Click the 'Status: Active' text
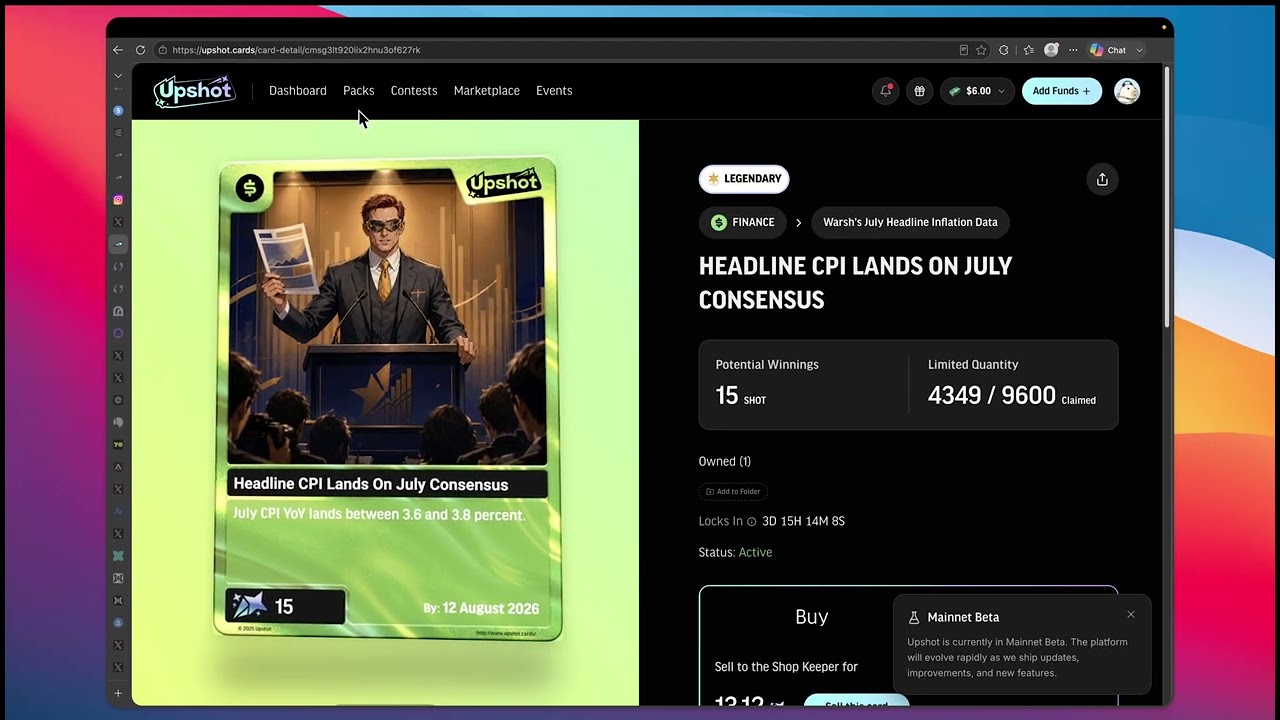Screen dimensions: 1280x720 (x=735, y=552)
